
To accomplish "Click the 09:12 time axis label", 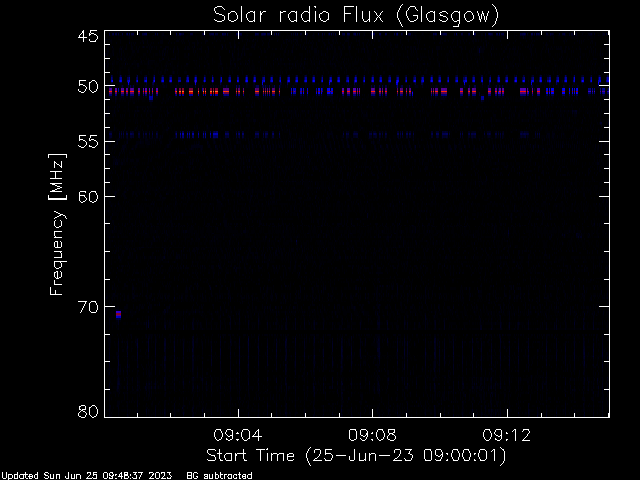I will click(x=507, y=435).
